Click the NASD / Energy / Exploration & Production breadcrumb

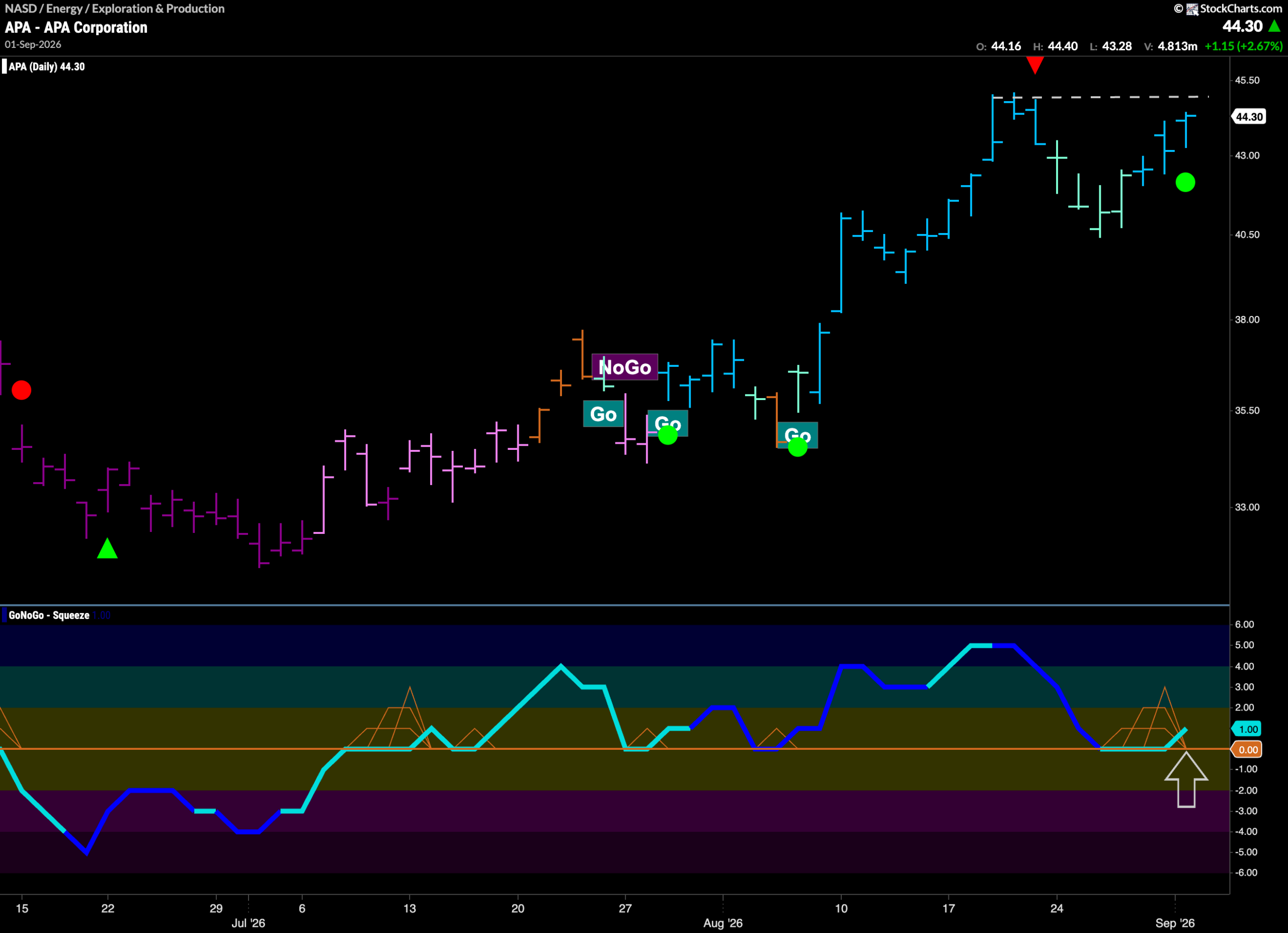click(115, 9)
